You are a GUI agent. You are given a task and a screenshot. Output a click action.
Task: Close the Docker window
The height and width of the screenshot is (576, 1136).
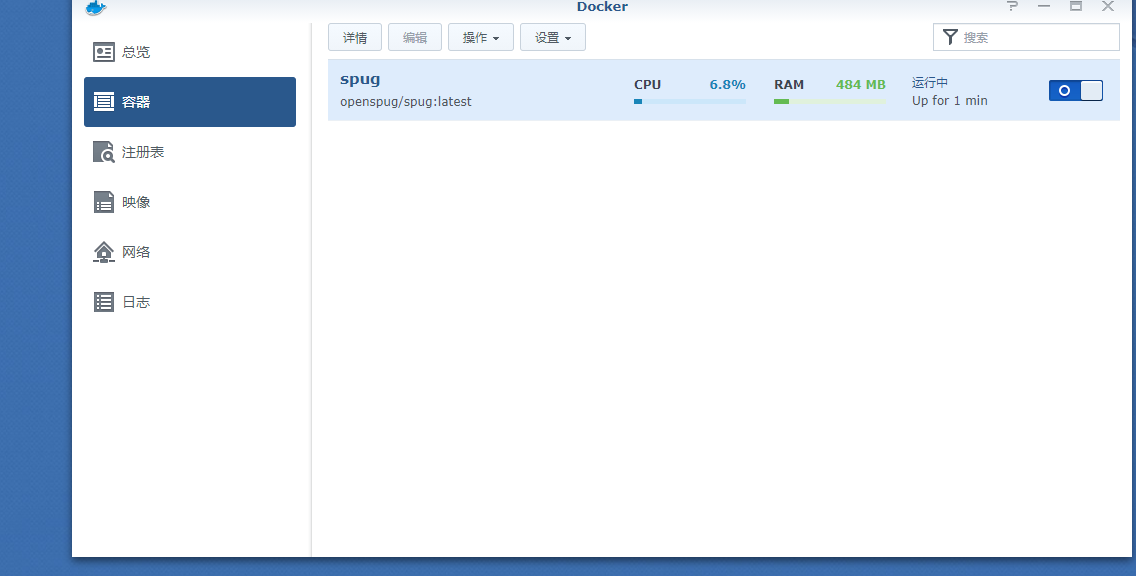coord(1108,6)
